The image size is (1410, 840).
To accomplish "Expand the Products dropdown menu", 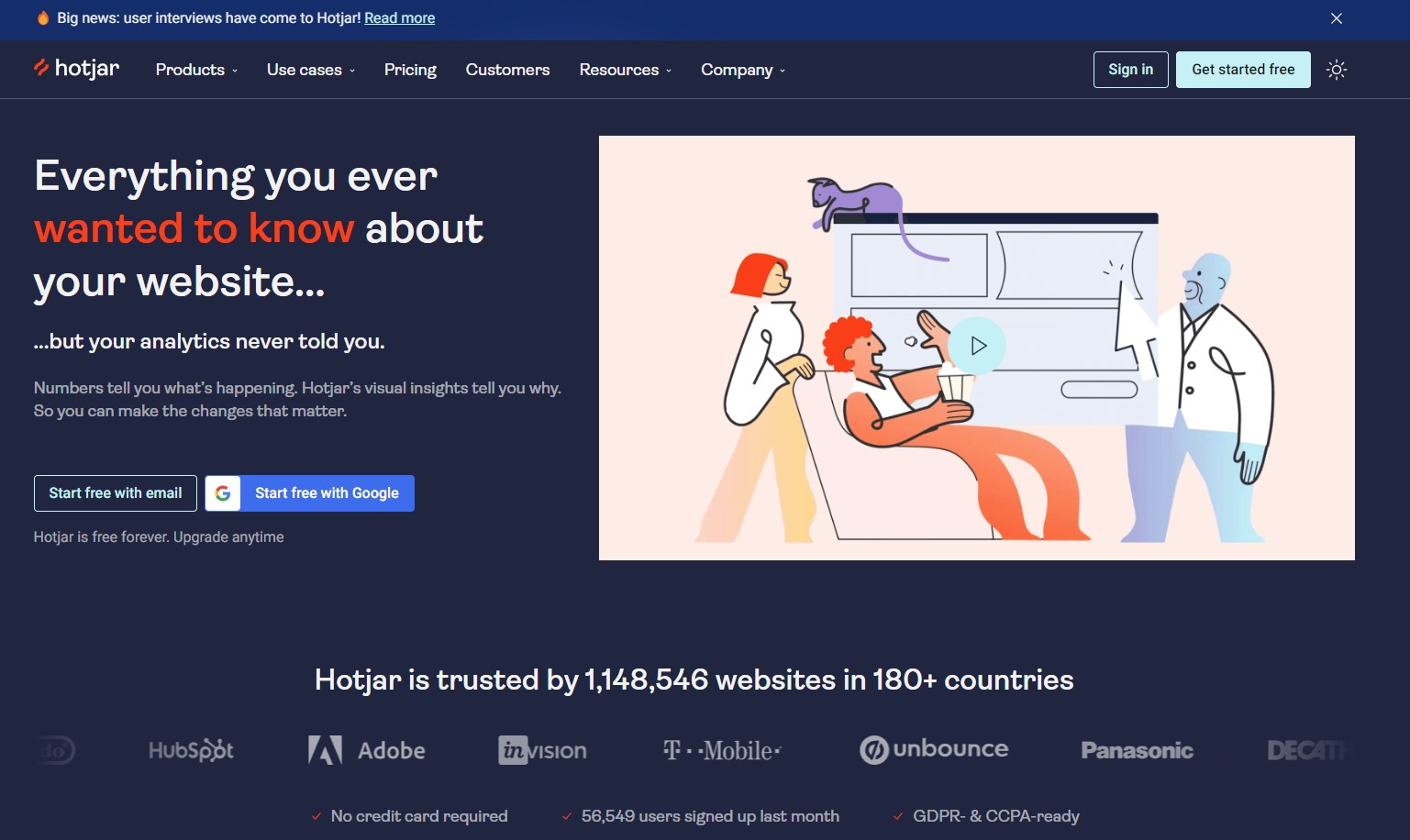I will point(196,70).
